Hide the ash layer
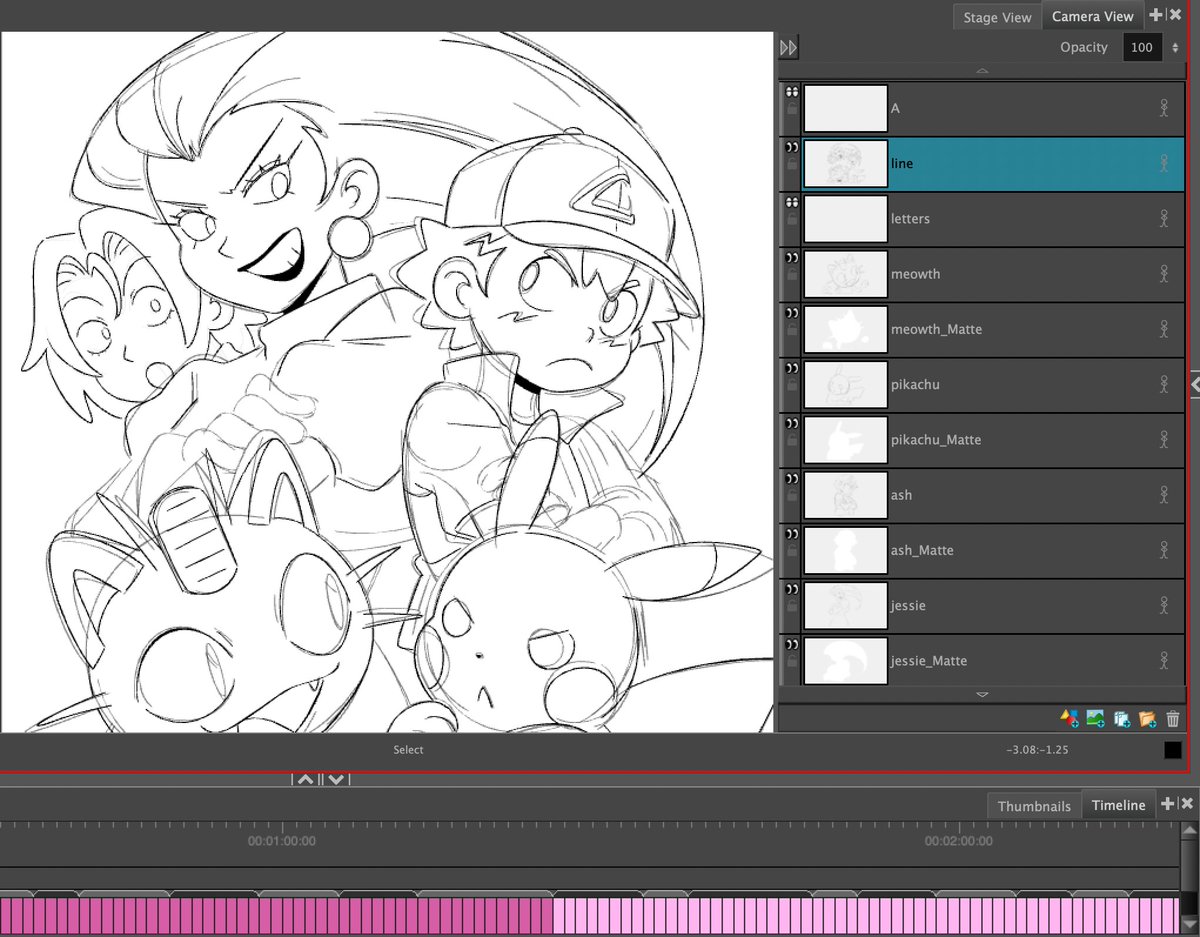Screen dimensions: 1200x937 tap(792, 478)
